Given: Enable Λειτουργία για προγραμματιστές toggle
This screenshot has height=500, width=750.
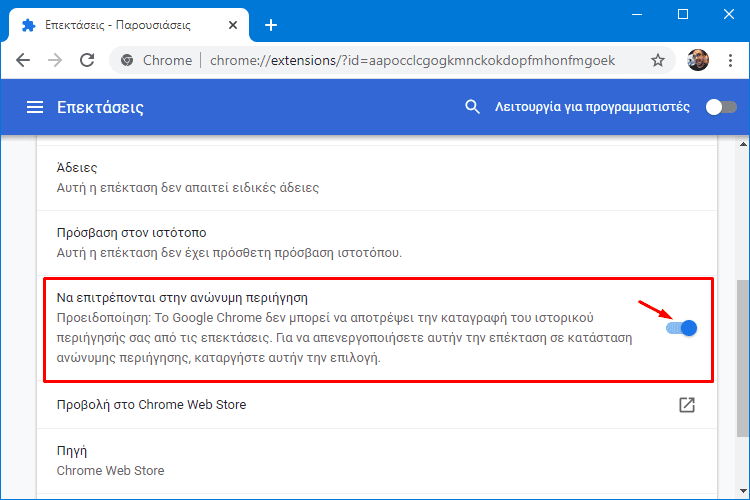Looking at the screenshot, I should point(721,107).
